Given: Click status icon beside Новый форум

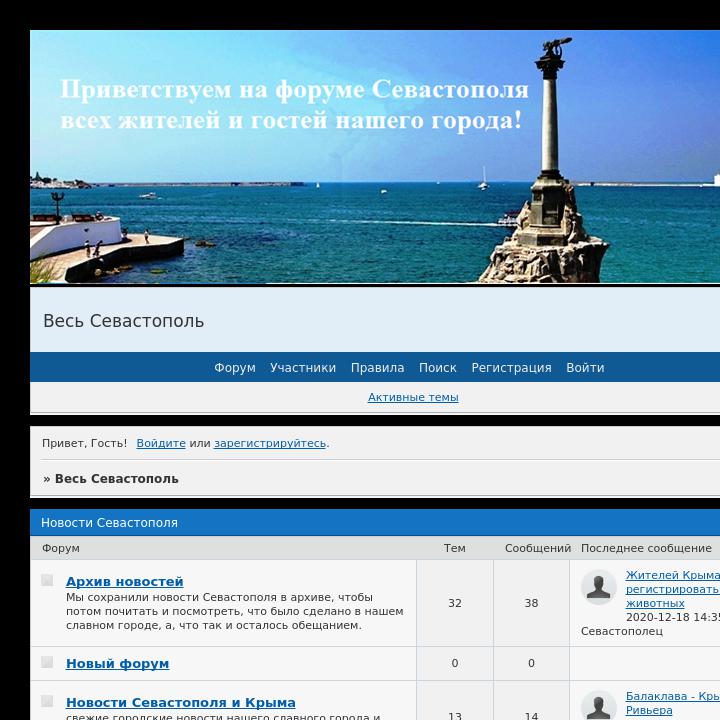Looking at the screenshot, I should click(47, 662).
